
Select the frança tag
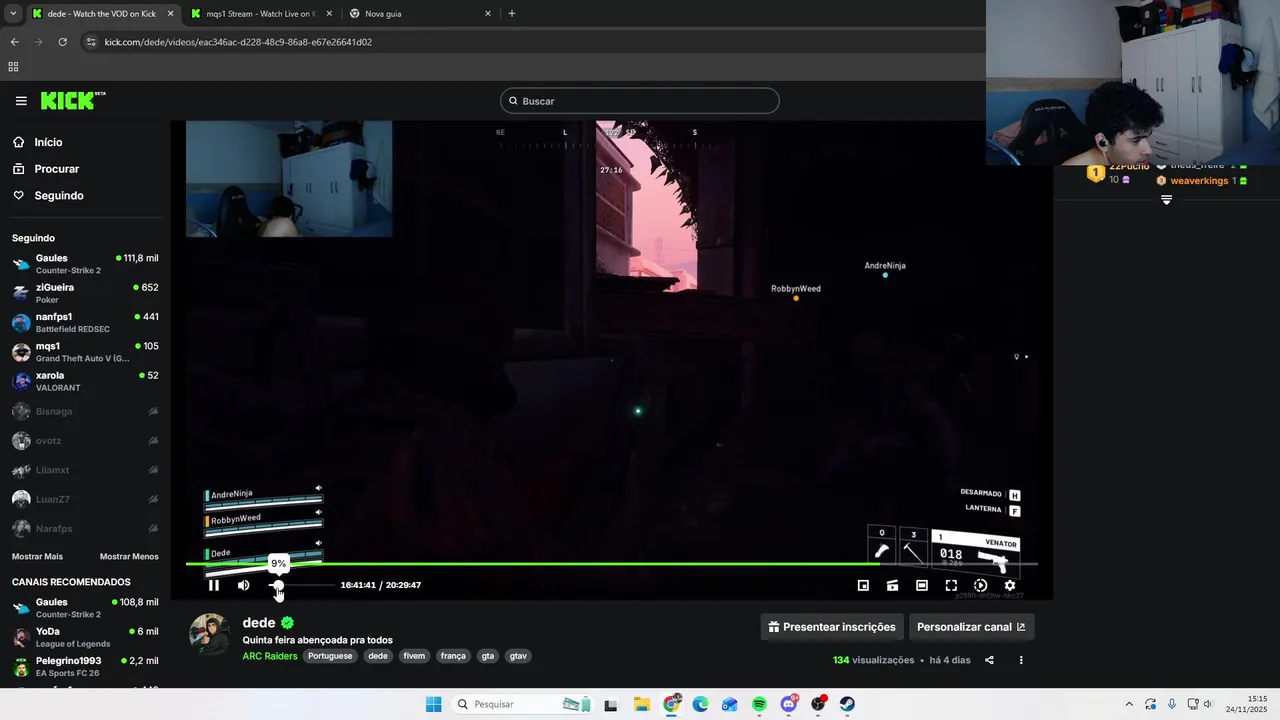453,656
